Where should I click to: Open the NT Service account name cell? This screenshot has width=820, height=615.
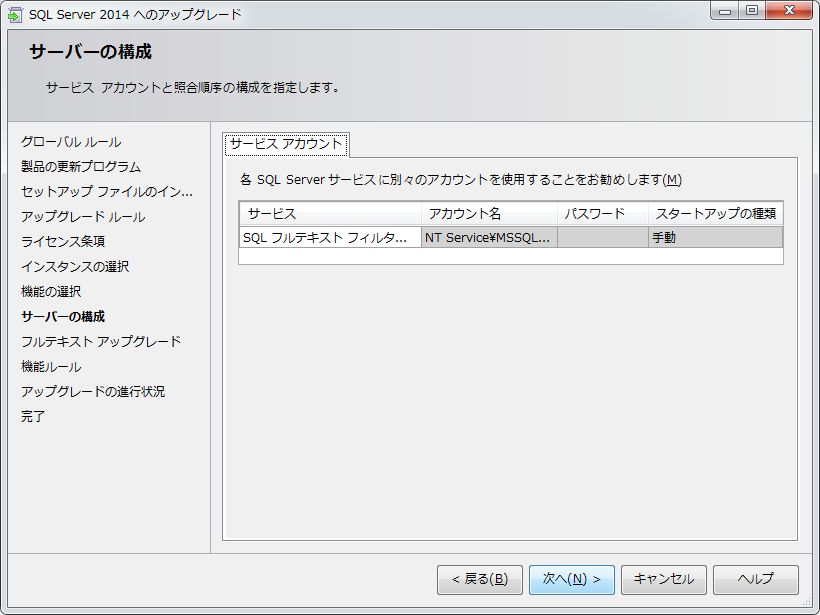pyautogui.click(x=489, y=238)
